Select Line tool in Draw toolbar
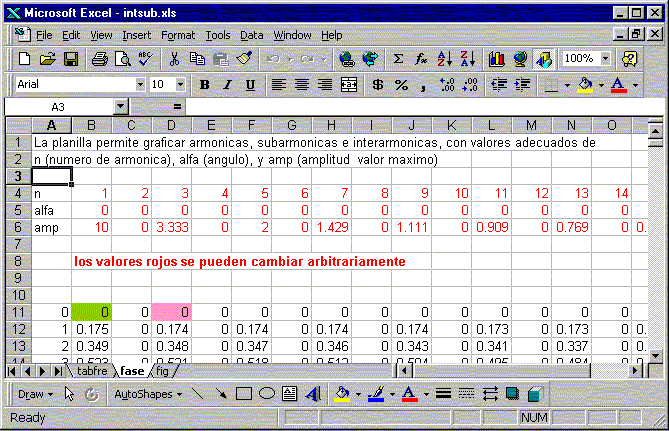Image resolution: width=669 pixels, height=431 pixels. click(x=197, y=394)
